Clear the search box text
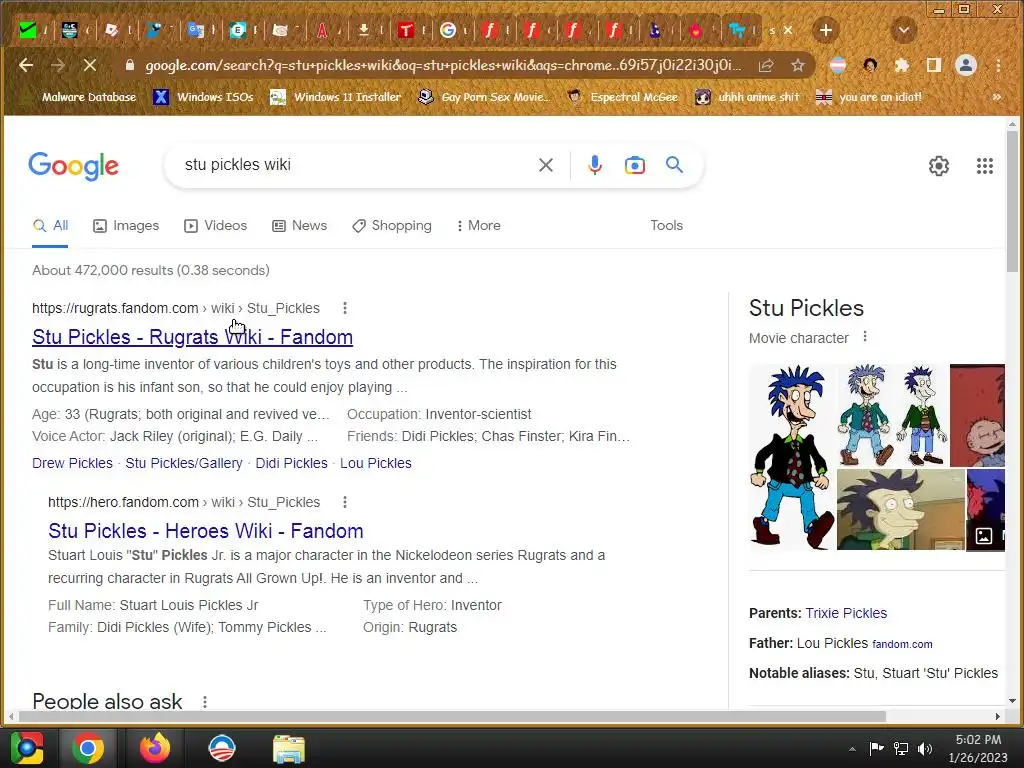1024x768 pixels. 546,165
